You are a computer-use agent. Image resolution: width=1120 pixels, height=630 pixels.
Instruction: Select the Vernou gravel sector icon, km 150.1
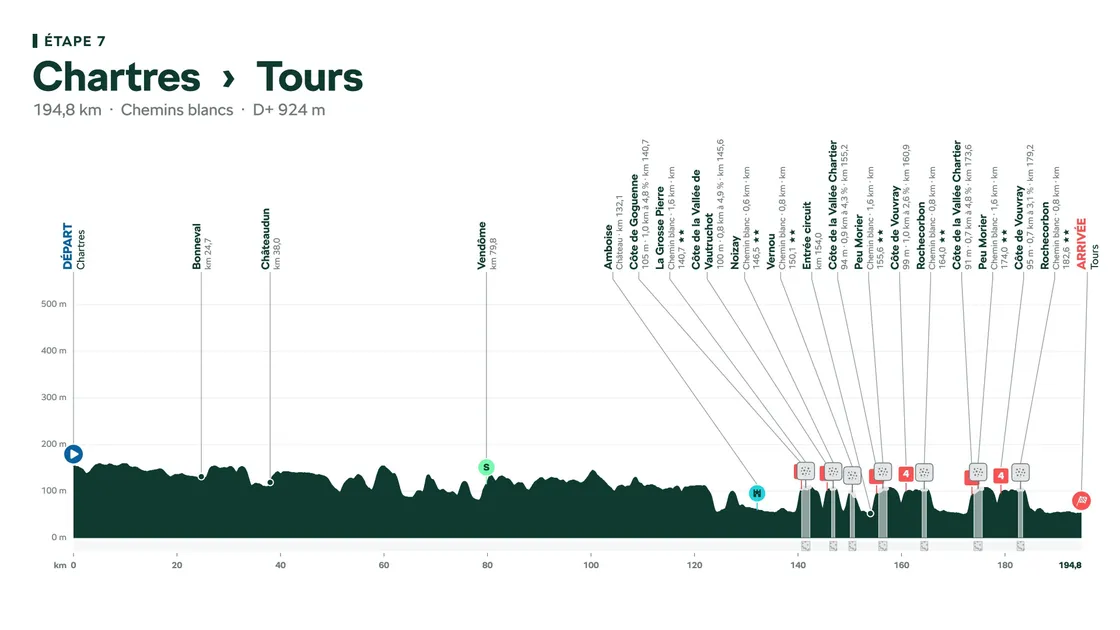pyautogui.click(x=852, y=475)
